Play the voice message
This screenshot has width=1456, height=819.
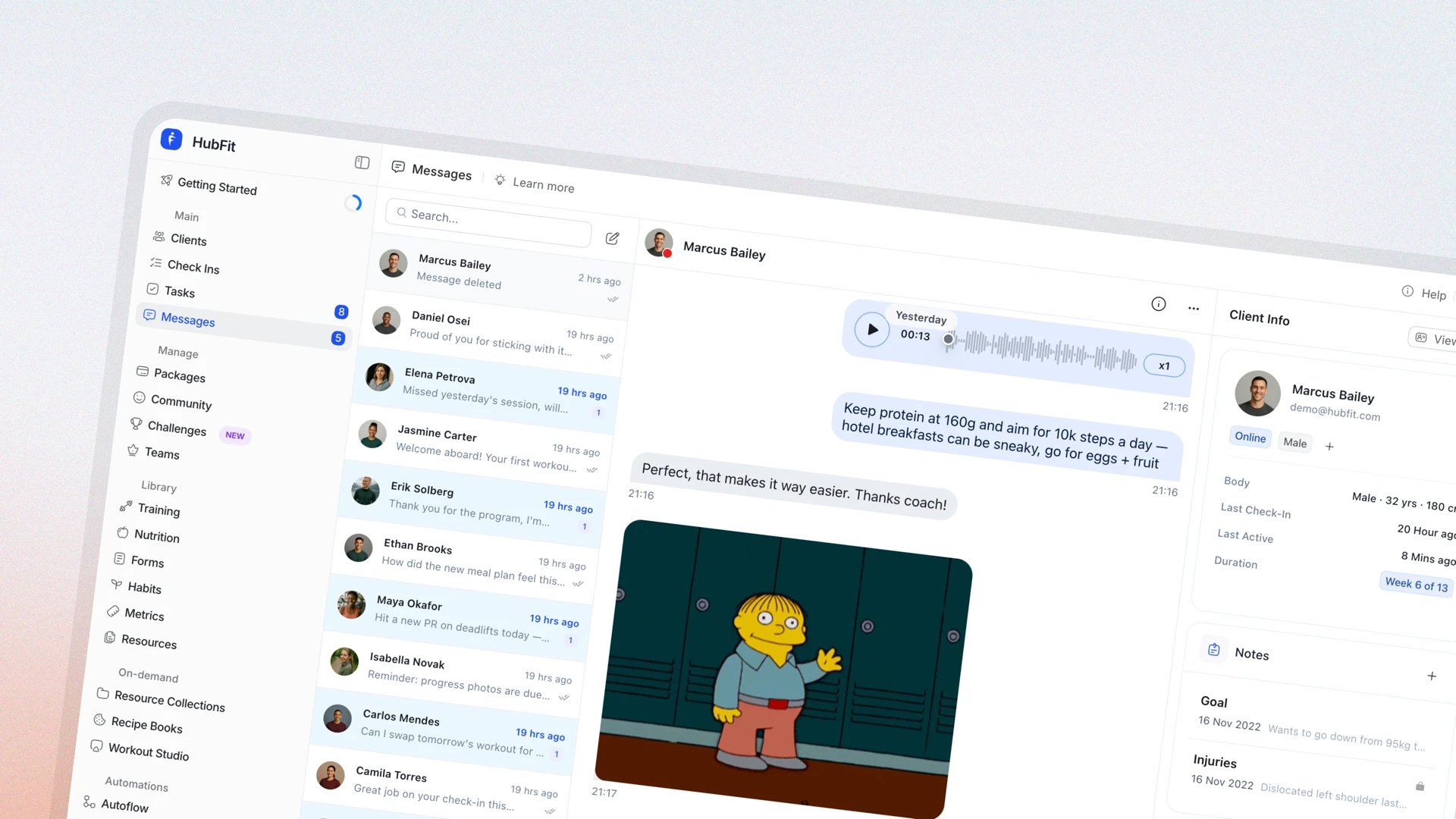click(x=872, y=329)
